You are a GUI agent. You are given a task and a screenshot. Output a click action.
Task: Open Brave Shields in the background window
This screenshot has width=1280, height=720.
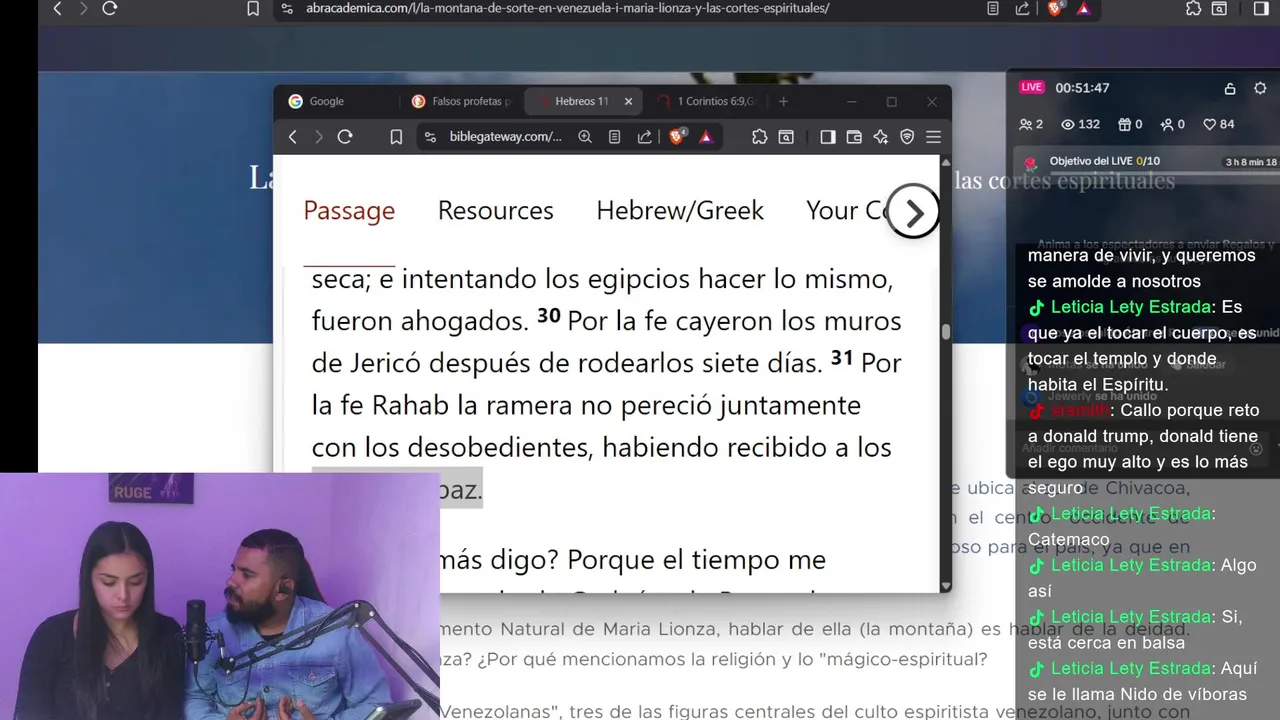click(x=1055, y=8)
